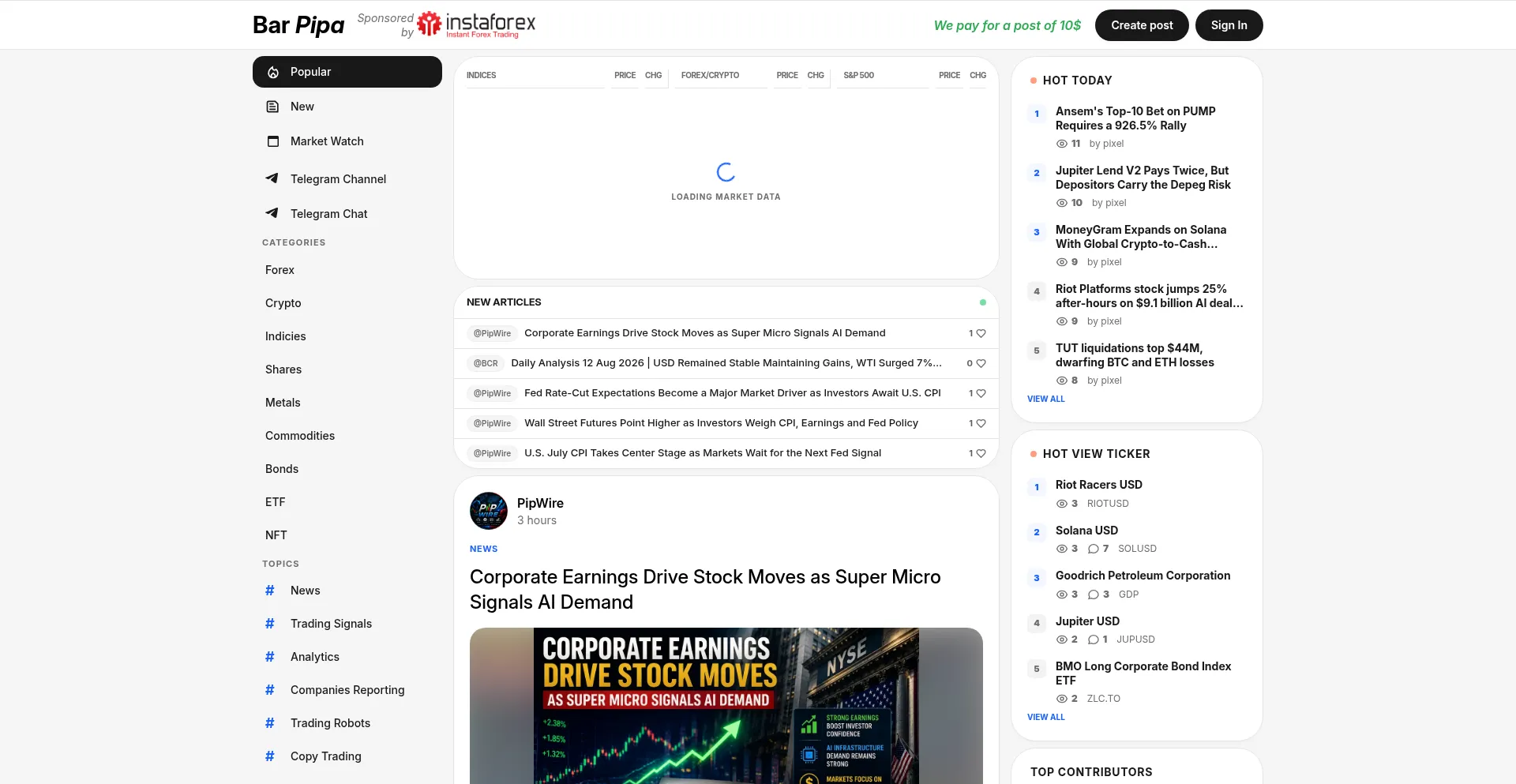
Task: Open TUT liquidations top $44M article
Action: pos(1135,355)
